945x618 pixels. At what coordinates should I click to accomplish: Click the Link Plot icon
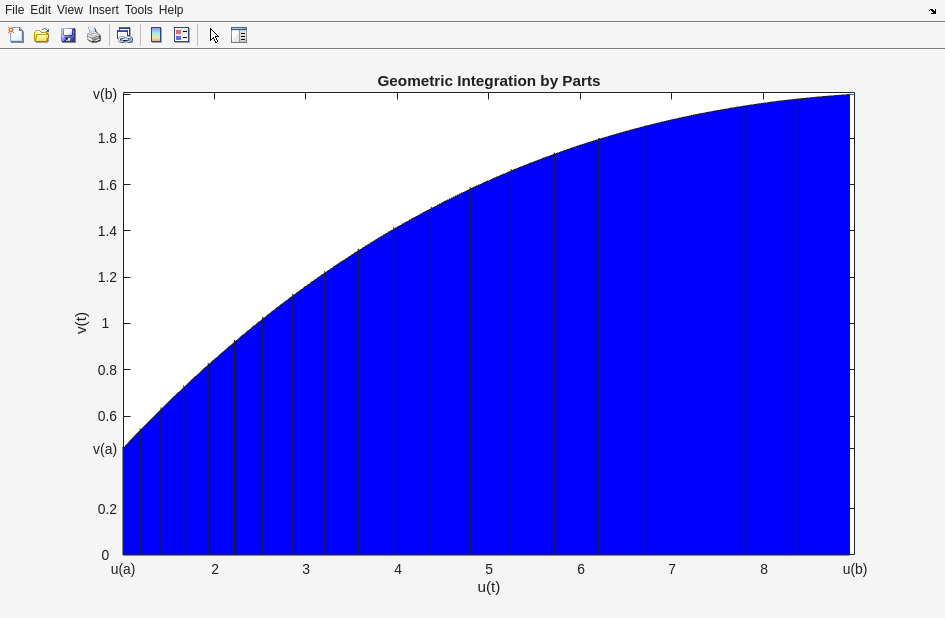(124, 35)
